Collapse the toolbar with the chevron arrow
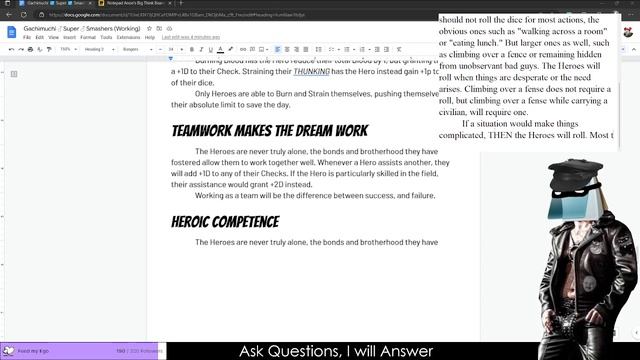The height and width of the screenshot is (360, 640). coord(634,49)
